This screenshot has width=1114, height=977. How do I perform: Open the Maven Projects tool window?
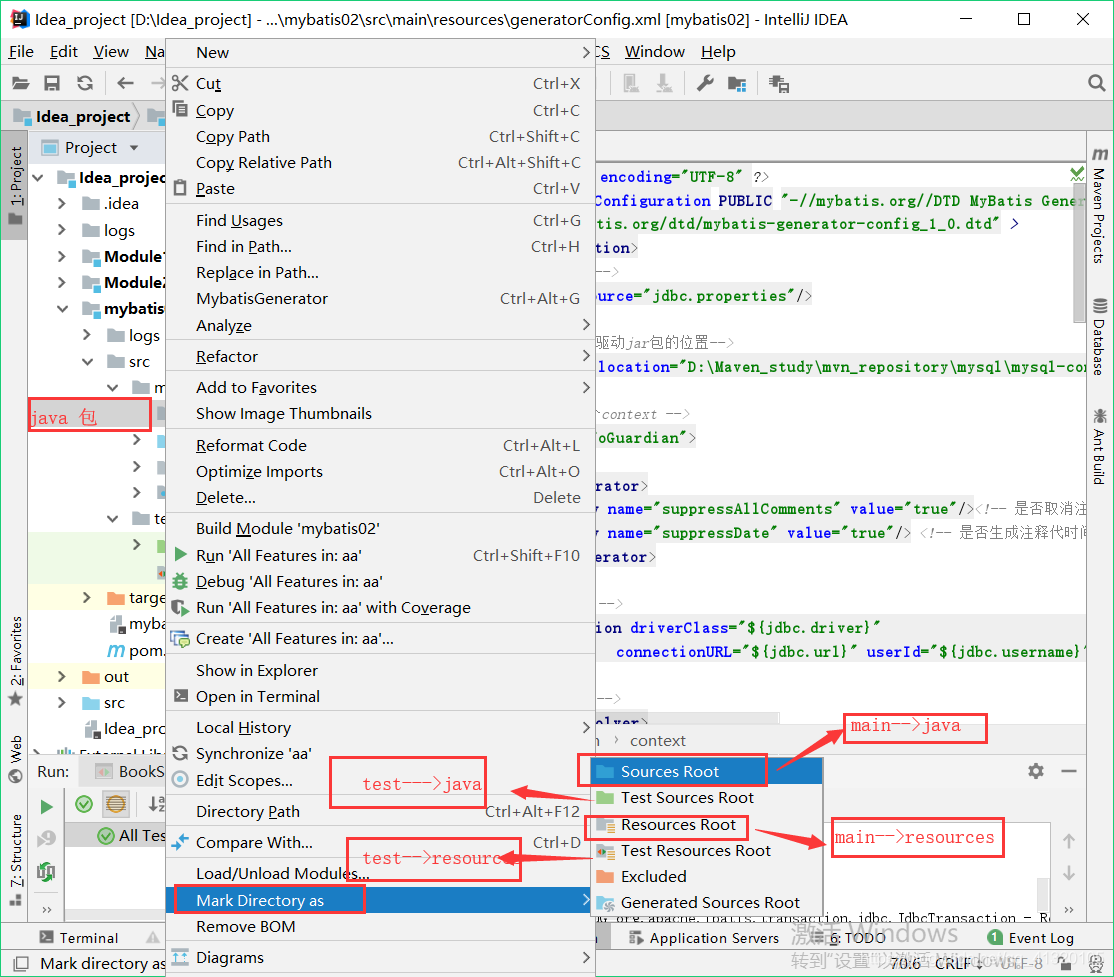click(x=1099, y=206)
